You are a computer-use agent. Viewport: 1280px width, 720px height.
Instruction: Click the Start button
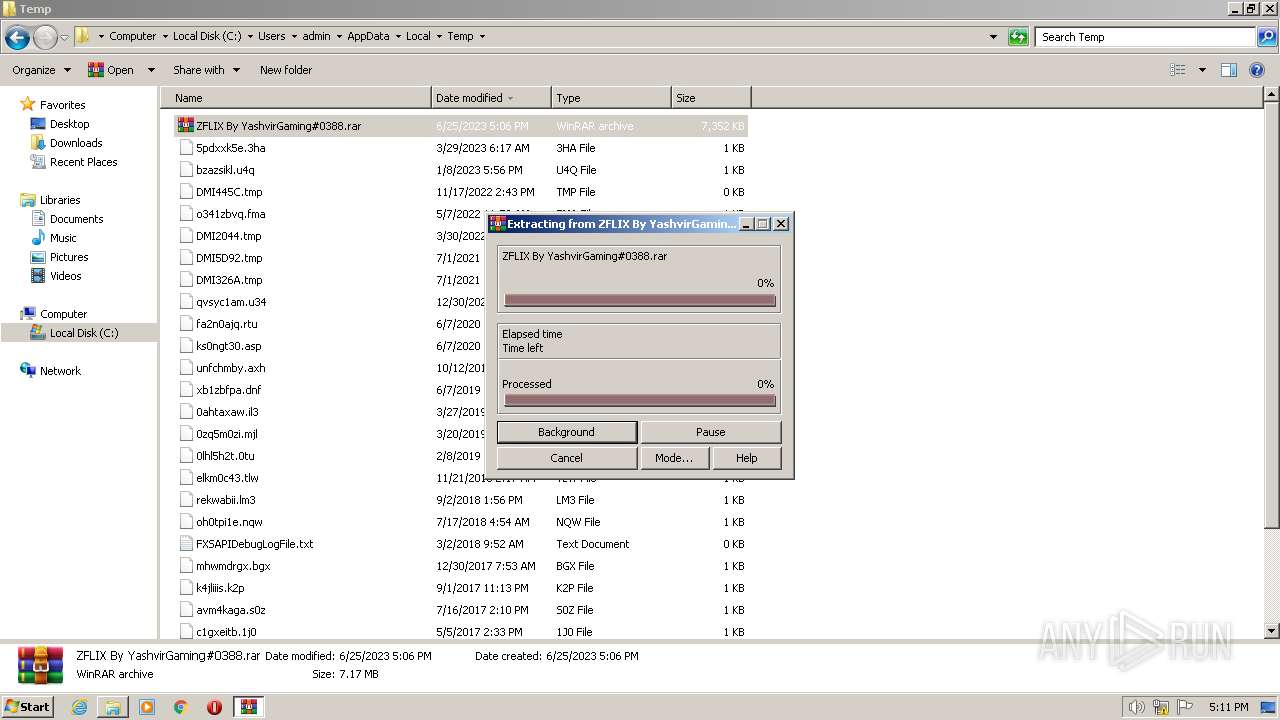pyautogui.click(x=28, y=707)
